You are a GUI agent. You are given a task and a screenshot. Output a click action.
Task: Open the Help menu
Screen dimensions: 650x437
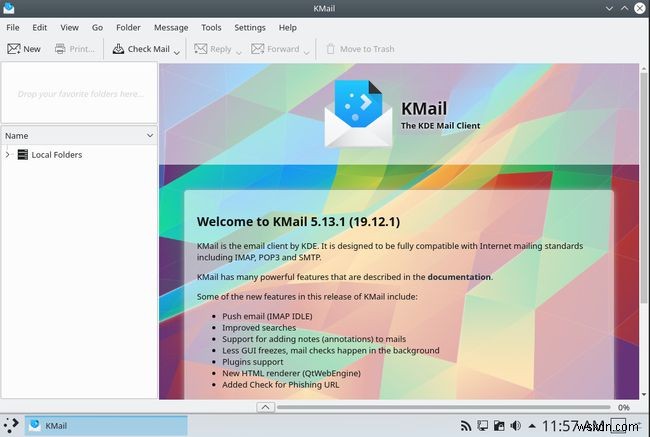(x=287, y=27)
